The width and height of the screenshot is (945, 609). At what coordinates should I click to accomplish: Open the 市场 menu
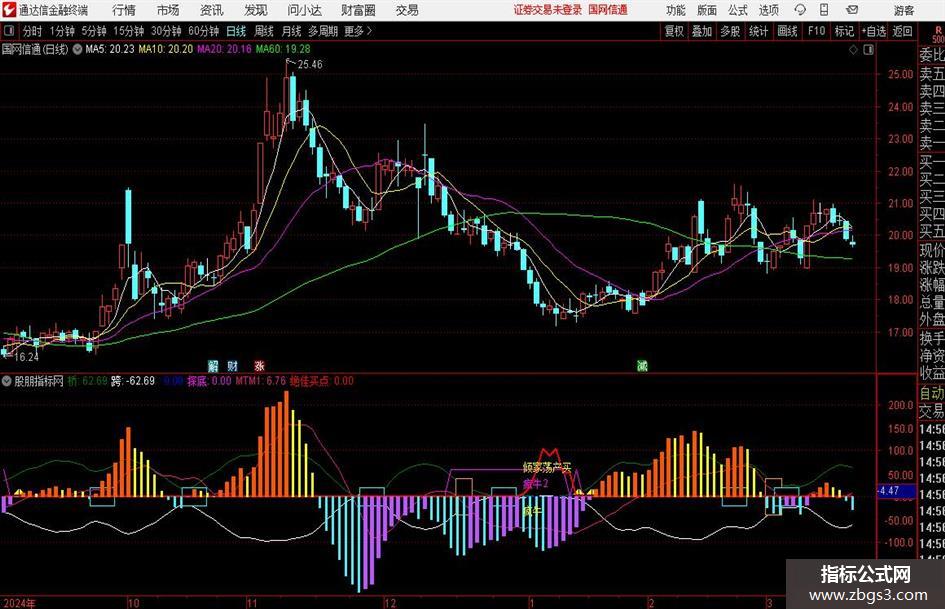pyautogui.click(x=168, y=10)
